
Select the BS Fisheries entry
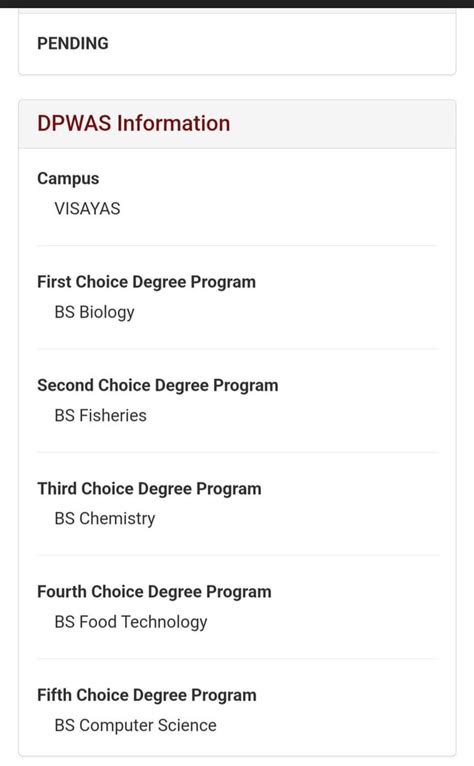tap(100, 415)
